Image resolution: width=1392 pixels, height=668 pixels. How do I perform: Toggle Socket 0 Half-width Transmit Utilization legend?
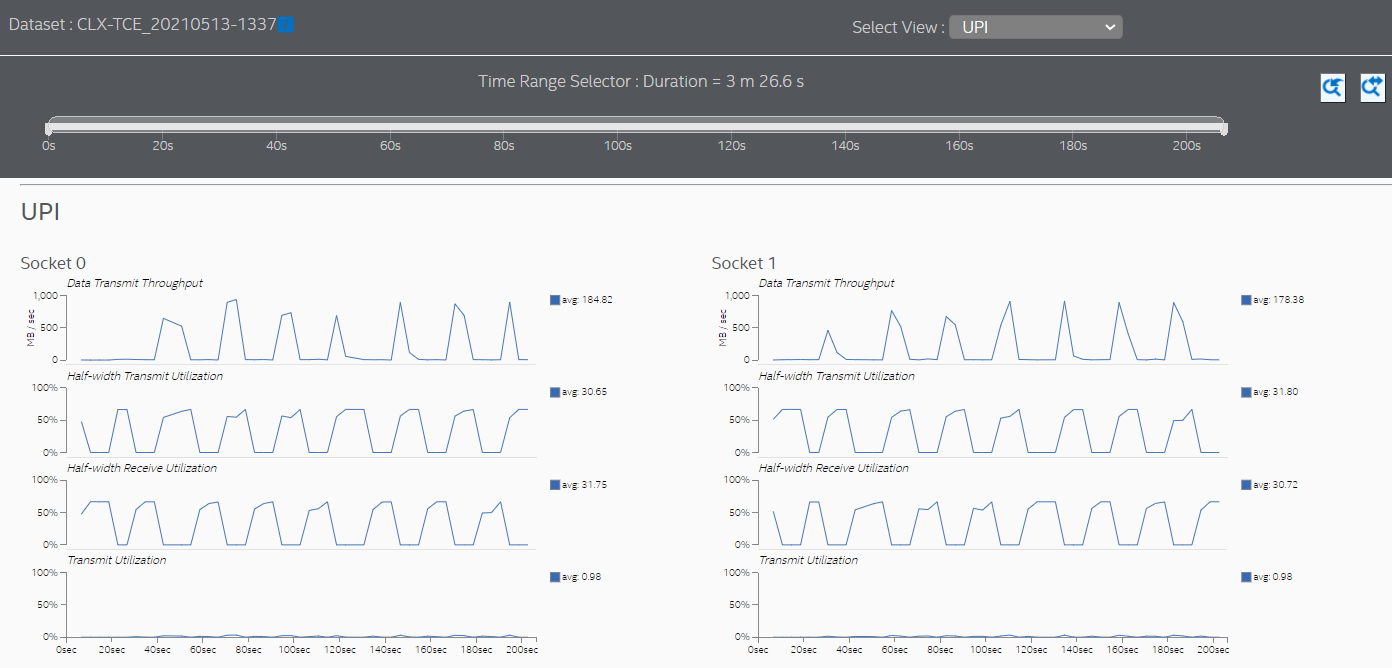pyautogui.click(x=555, y=392)
